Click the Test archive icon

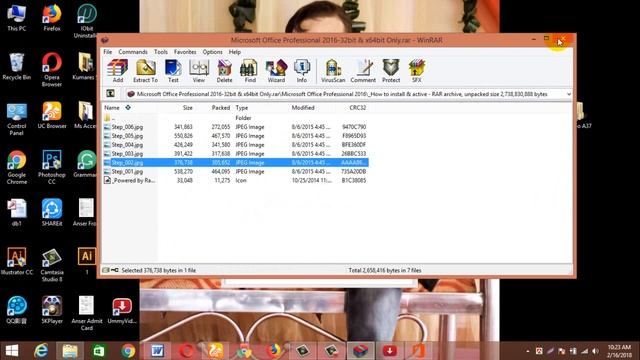coord(173,71)
